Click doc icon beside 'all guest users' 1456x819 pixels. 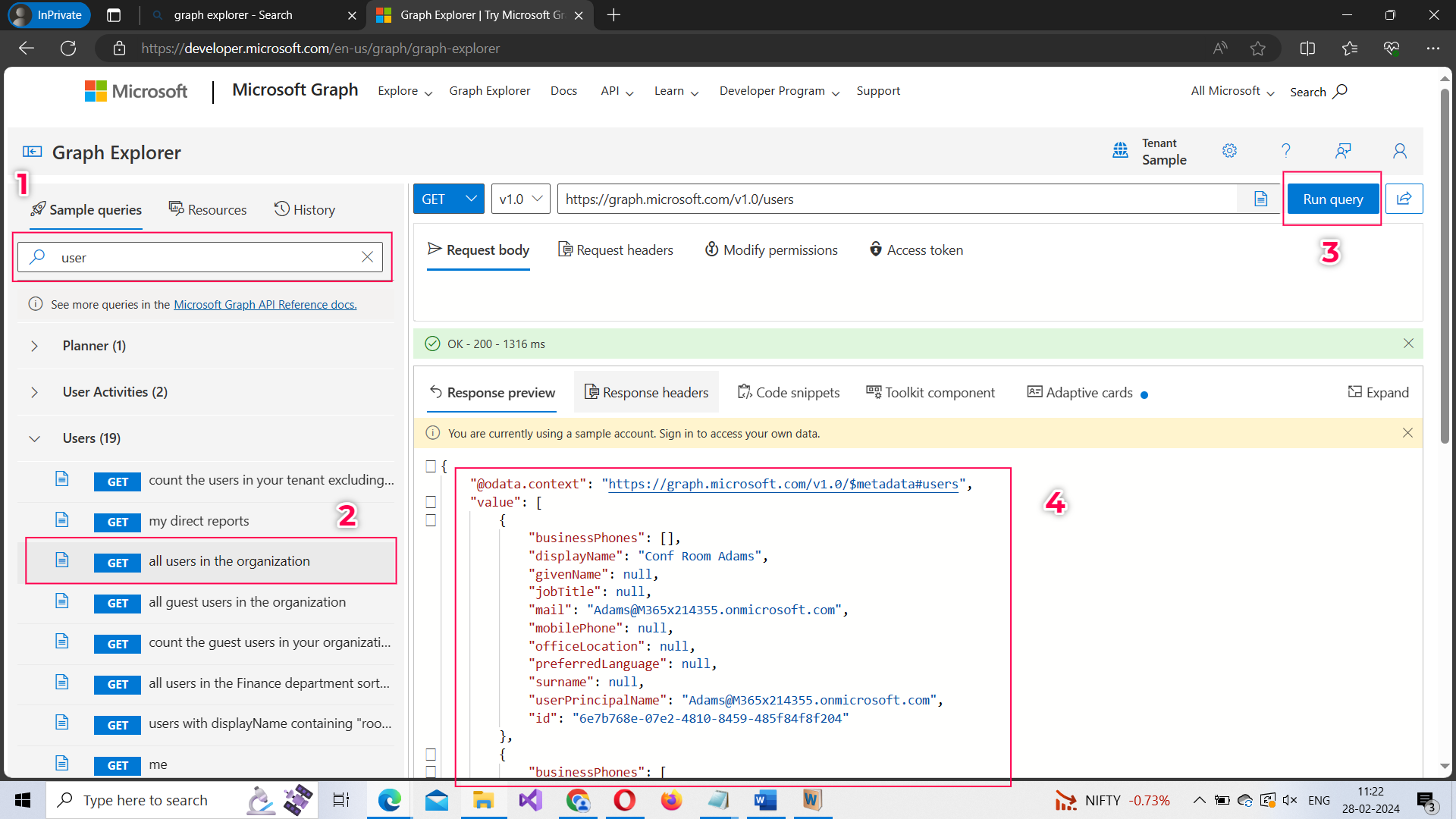point(62,601)
